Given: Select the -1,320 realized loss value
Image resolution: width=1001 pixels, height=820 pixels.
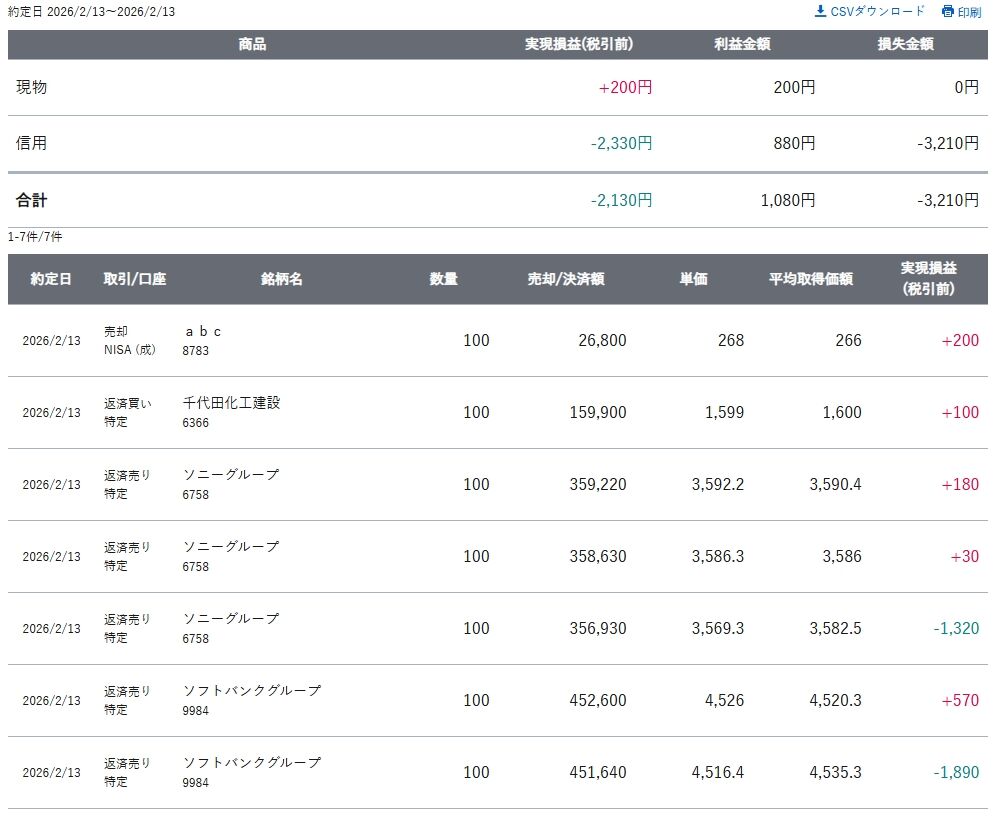Looking at the screenshot, I should point(956,628).
